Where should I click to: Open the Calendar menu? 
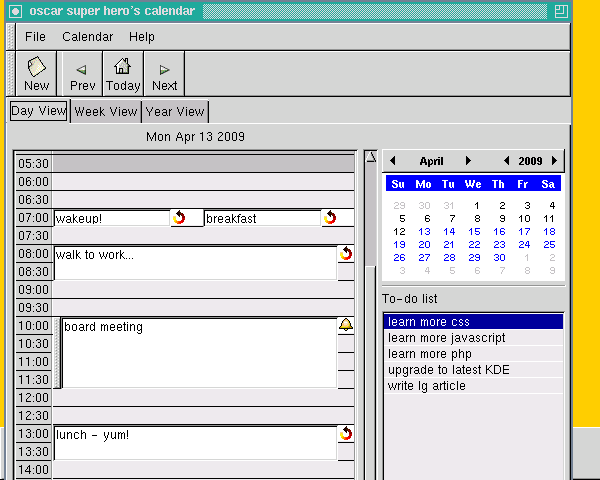[x=87, y=37]
